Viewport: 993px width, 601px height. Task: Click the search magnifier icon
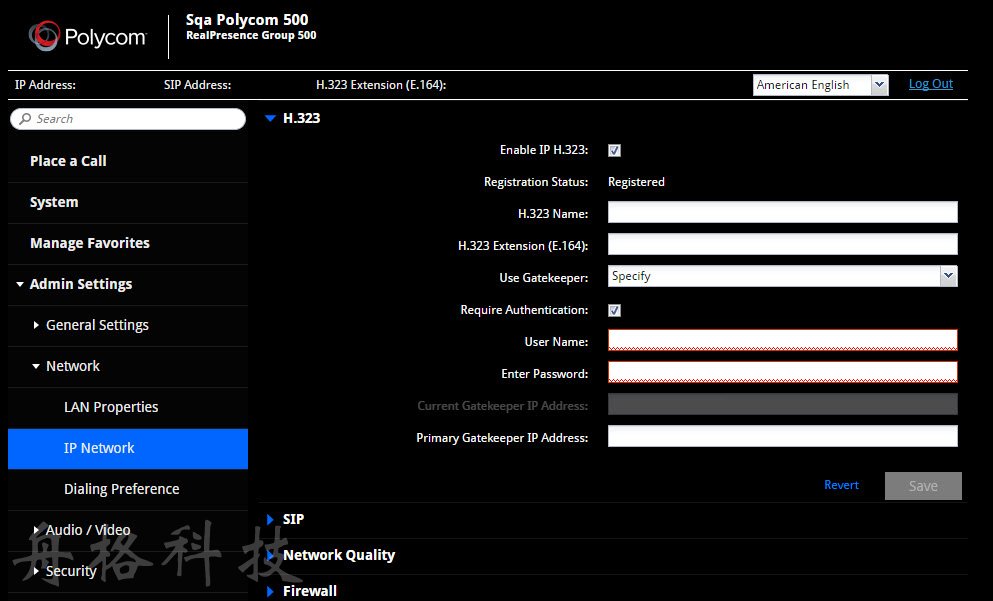coord(25,119)
